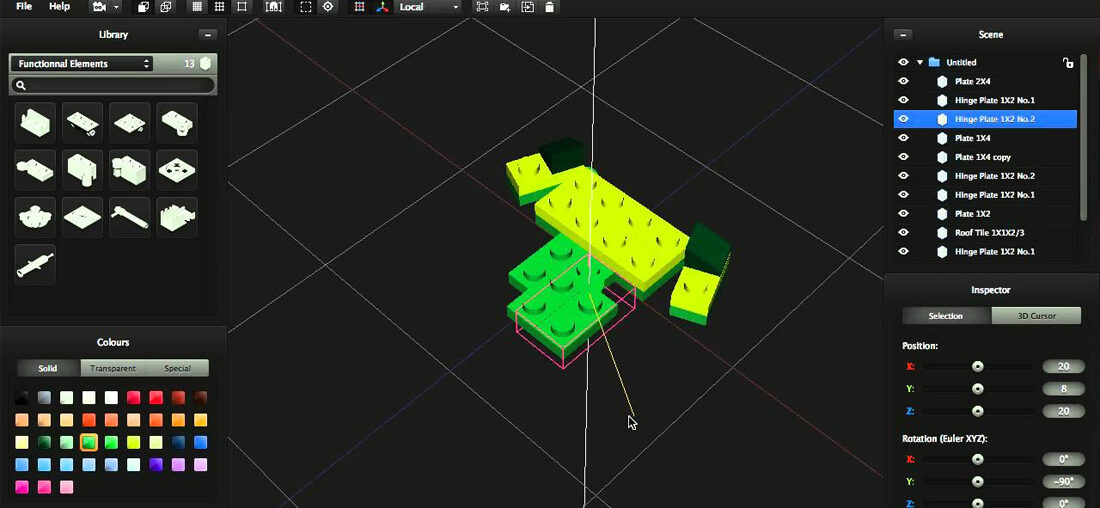Select Roof Tile 1X1X2/3 in scene tree

pos(985,232)
